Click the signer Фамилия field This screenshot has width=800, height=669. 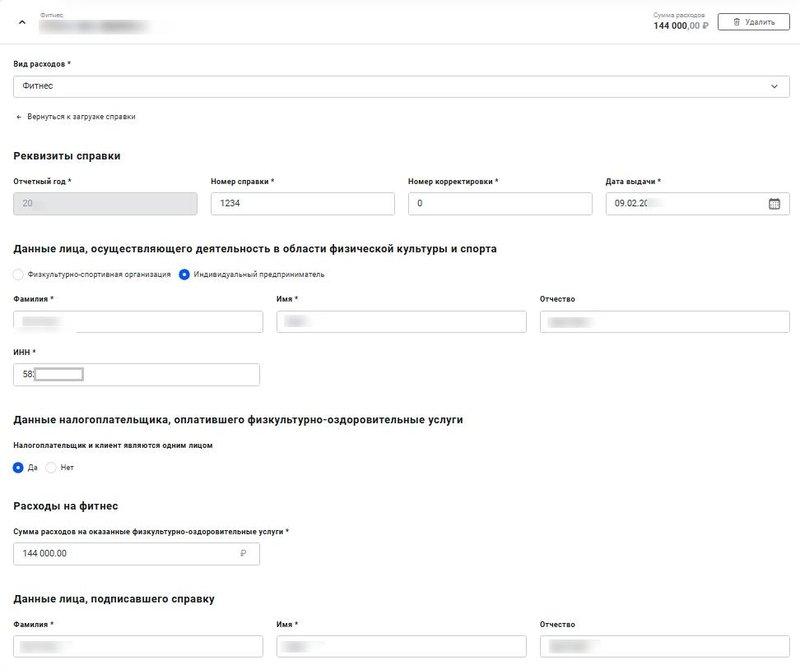[x=138, y=646]
